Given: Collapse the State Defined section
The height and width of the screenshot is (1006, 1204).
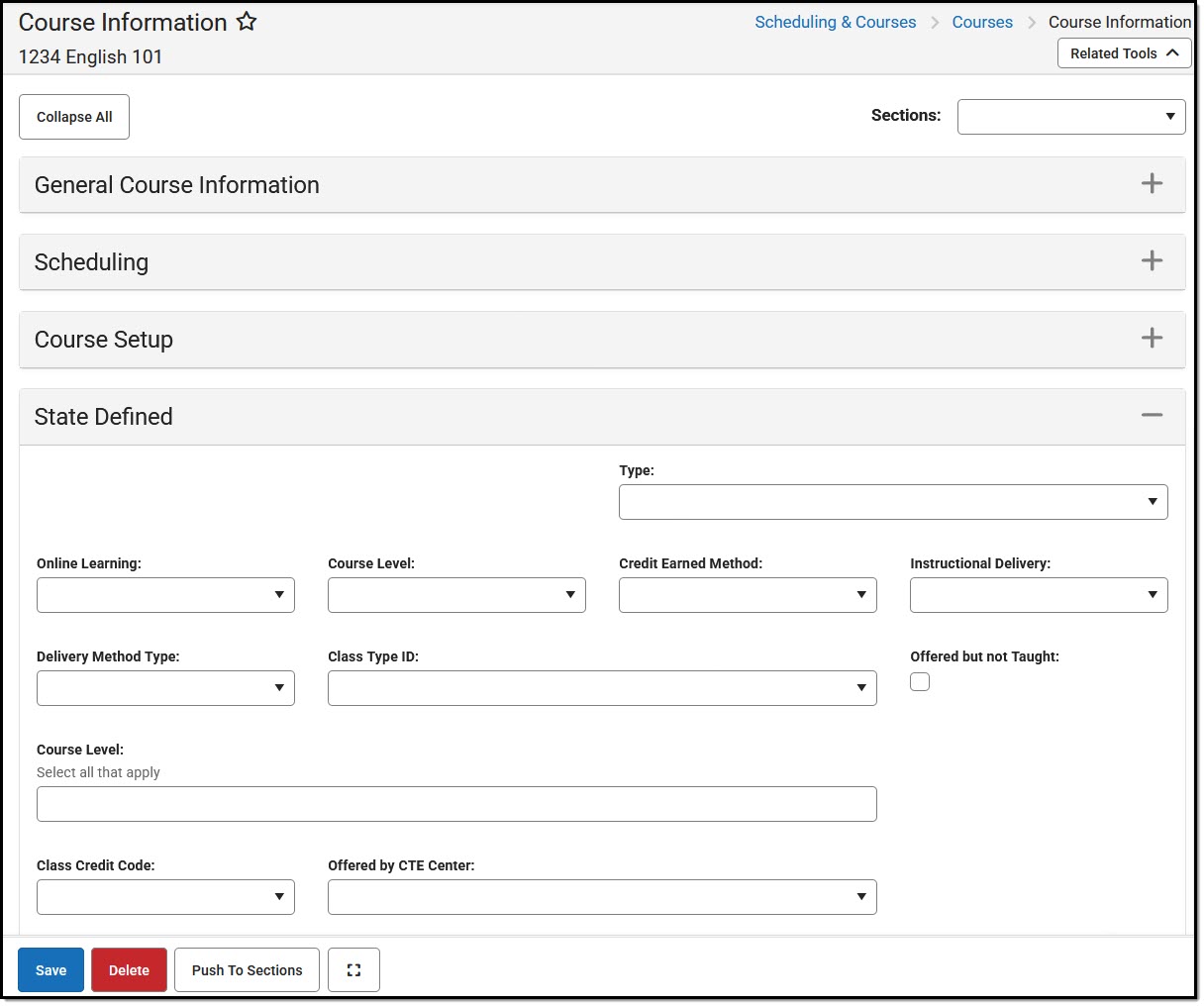Looking at the screenshot, I should [x=1152, y=415].
